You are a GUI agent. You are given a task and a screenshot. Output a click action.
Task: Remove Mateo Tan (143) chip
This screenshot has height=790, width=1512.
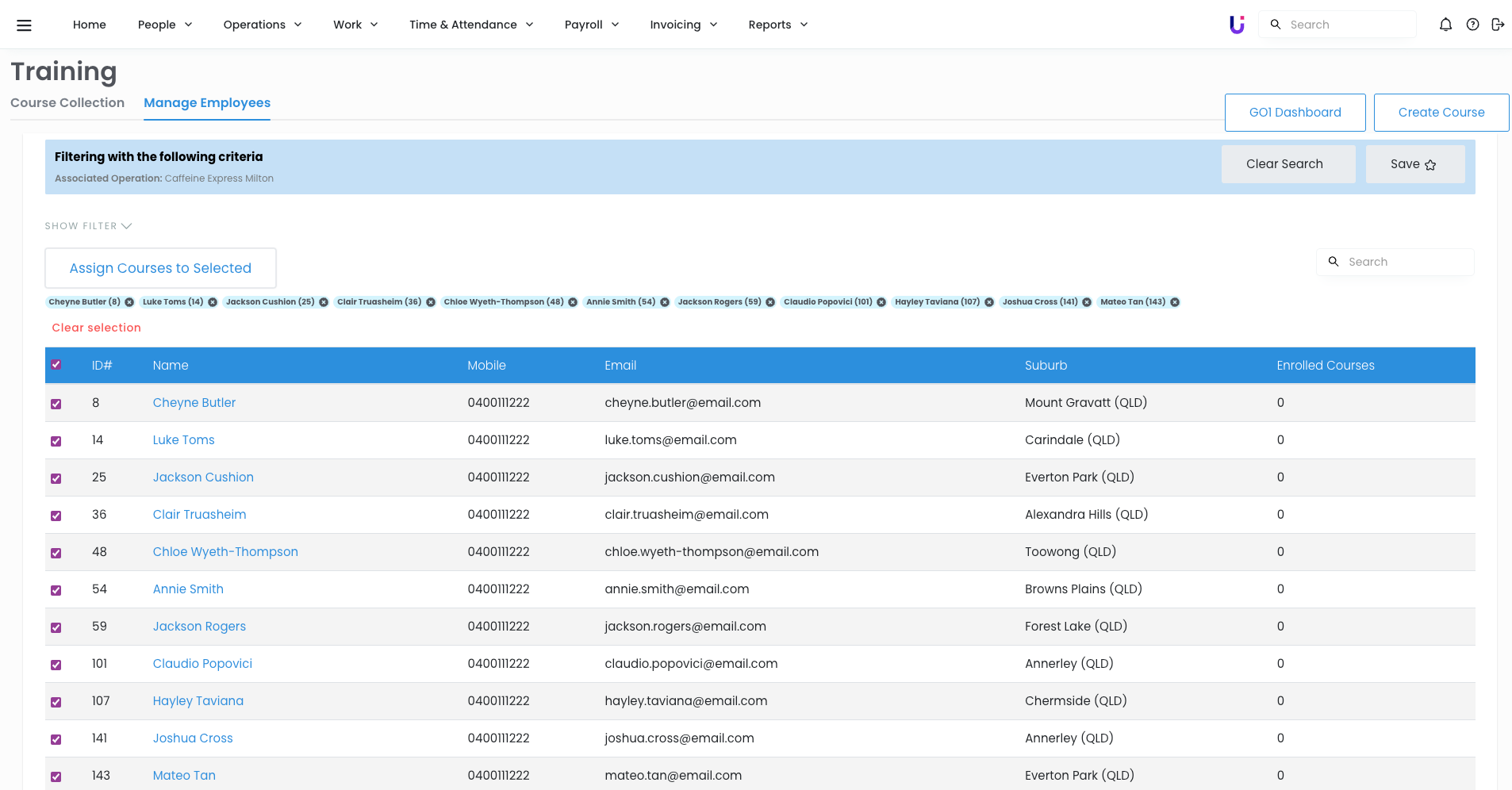1175,302
